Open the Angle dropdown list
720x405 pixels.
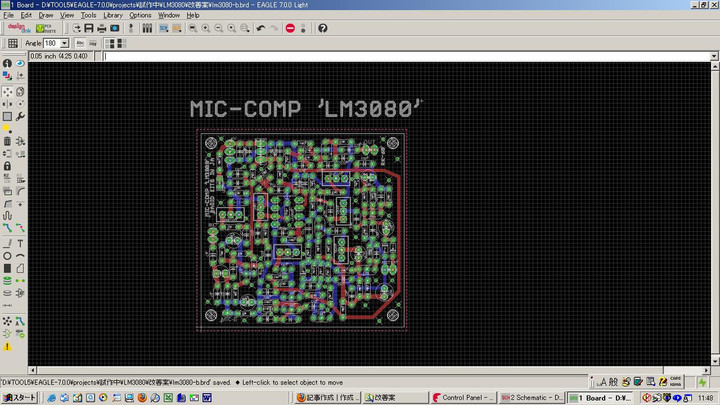[x=65, y=44]
